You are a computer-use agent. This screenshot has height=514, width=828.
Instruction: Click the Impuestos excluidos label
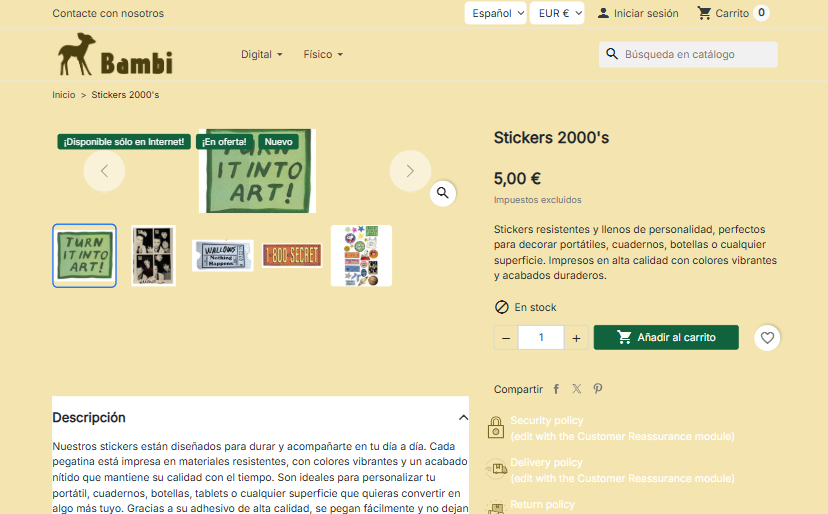coord(538,200)
